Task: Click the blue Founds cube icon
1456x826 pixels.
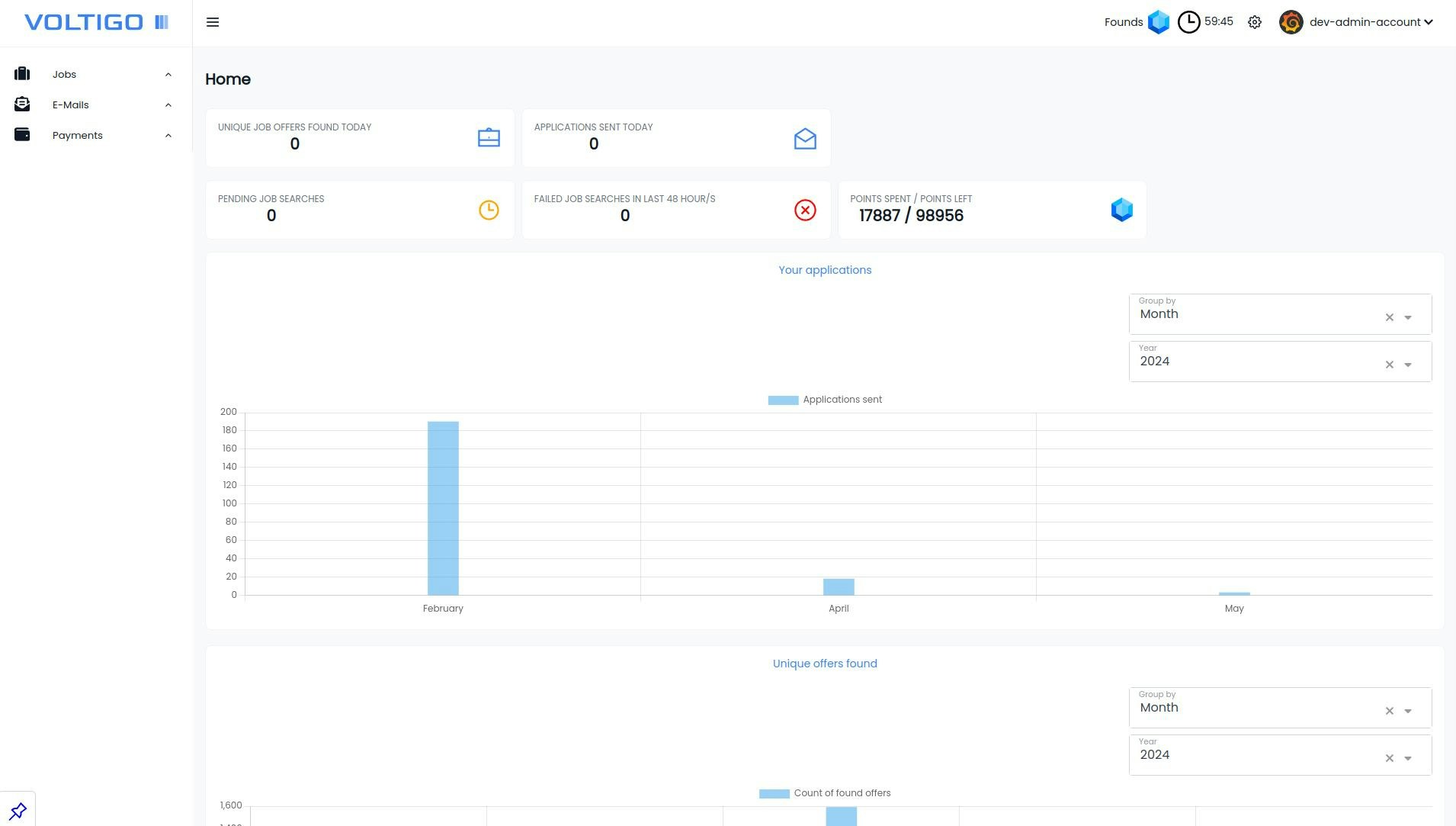Action: pyautogui.click(x=1159, y=22)
